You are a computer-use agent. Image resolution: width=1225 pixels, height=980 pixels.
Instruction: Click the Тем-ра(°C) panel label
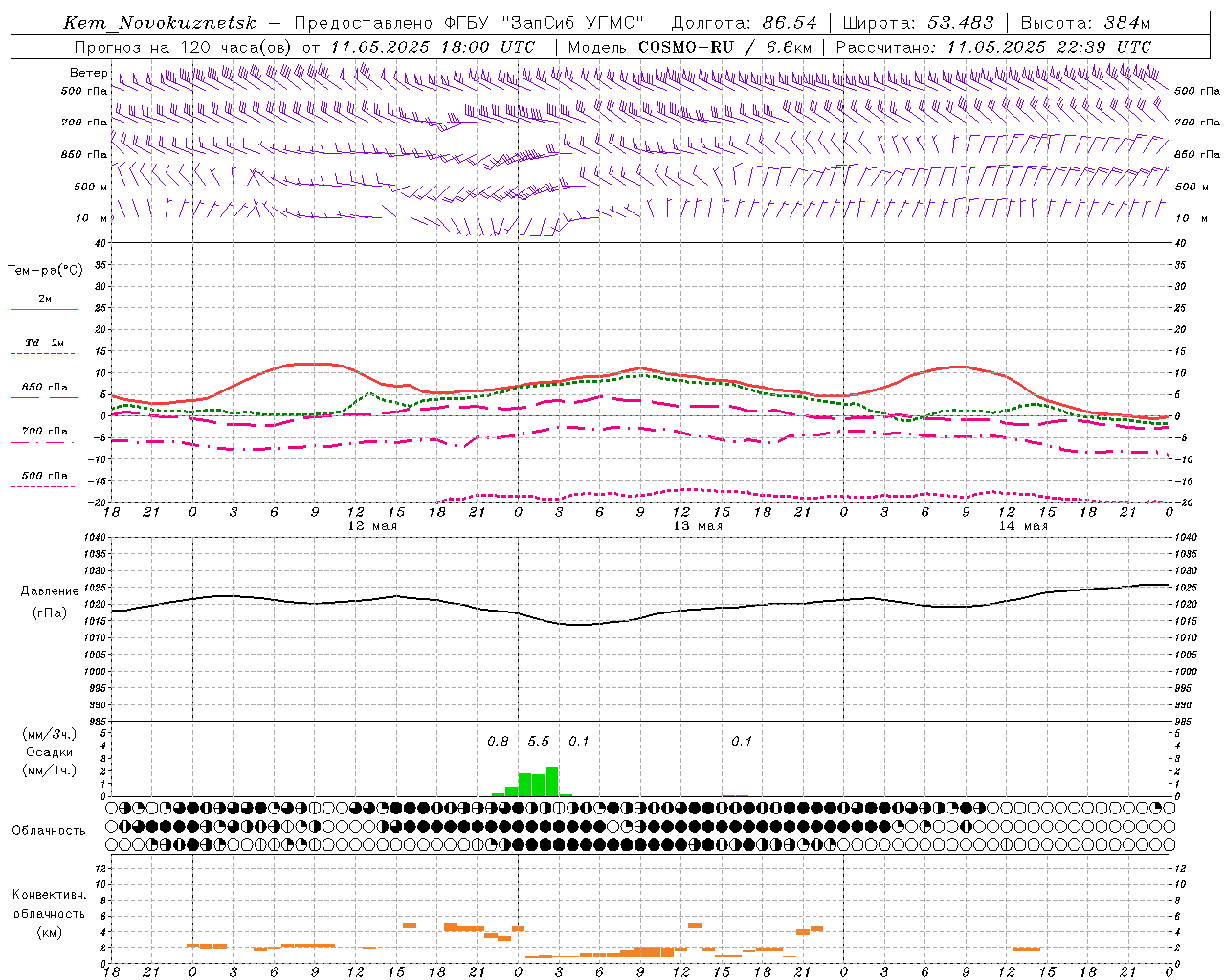click(x=45, y=271)
